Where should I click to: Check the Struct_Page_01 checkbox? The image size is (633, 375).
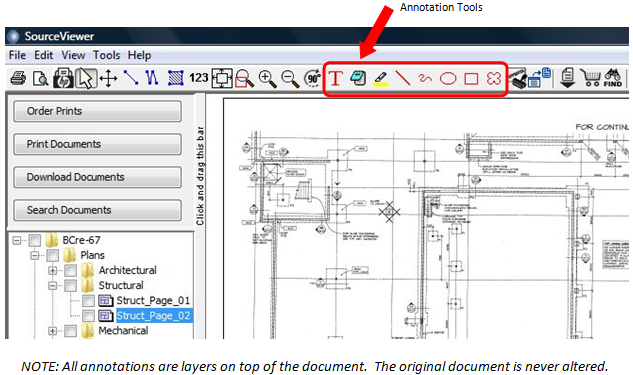coord(88,301)
